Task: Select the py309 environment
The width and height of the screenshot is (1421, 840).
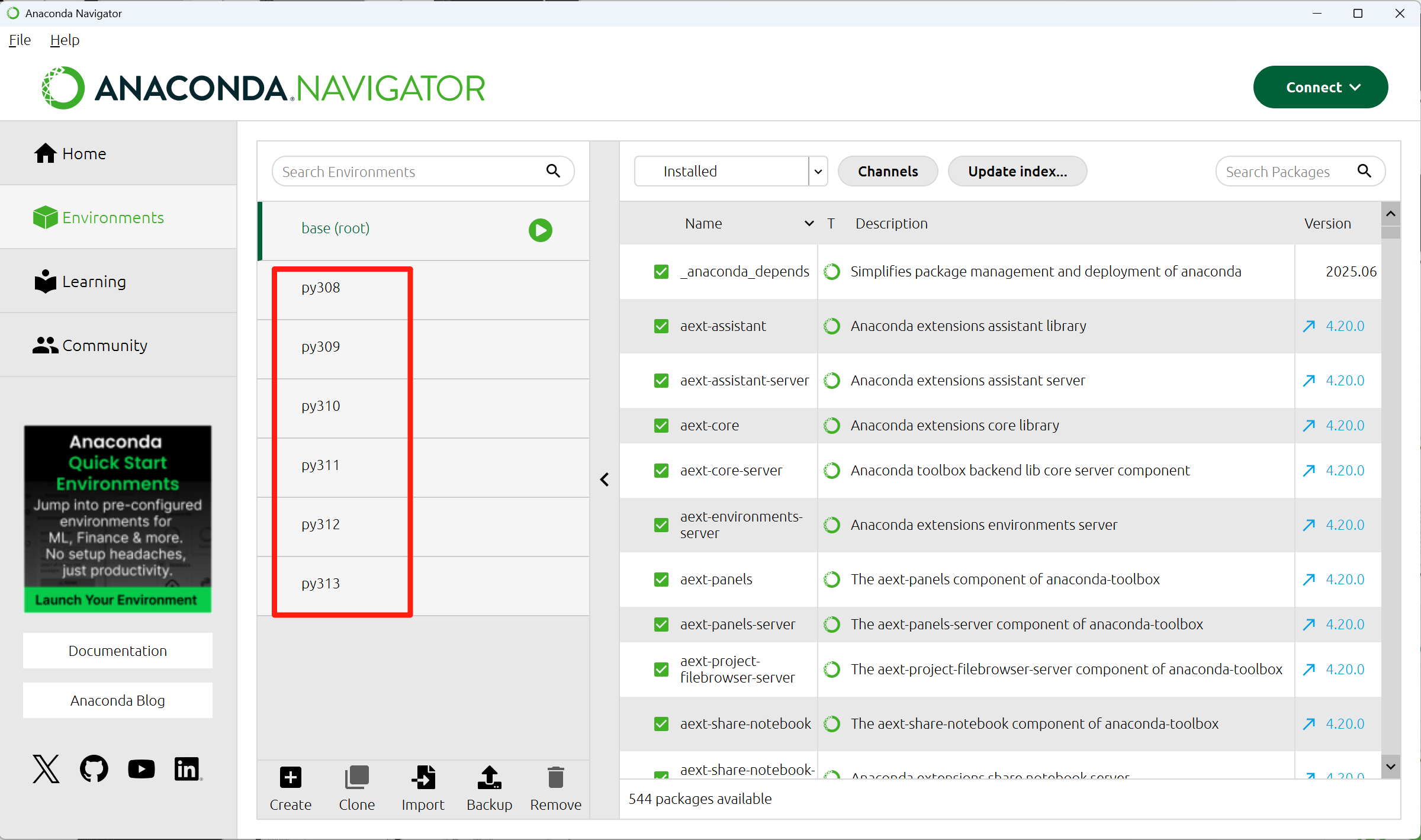Action: (424, 349)
